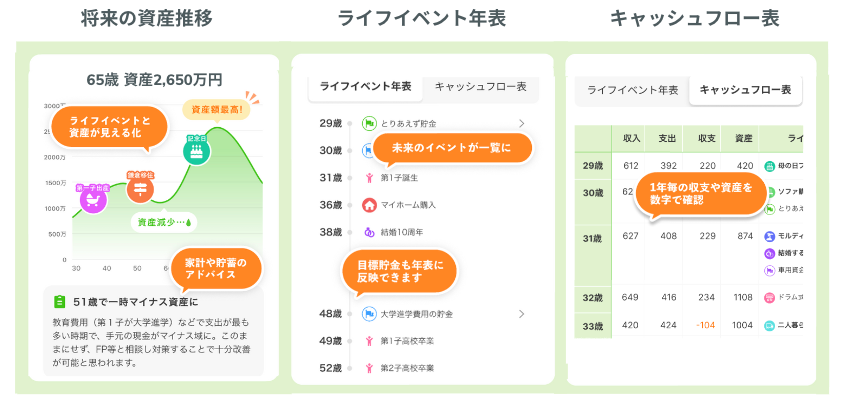Click the 第1子誕生 person icon at 31歳
Viewport: 846px width, 408px height.
(x=369, y=178)
